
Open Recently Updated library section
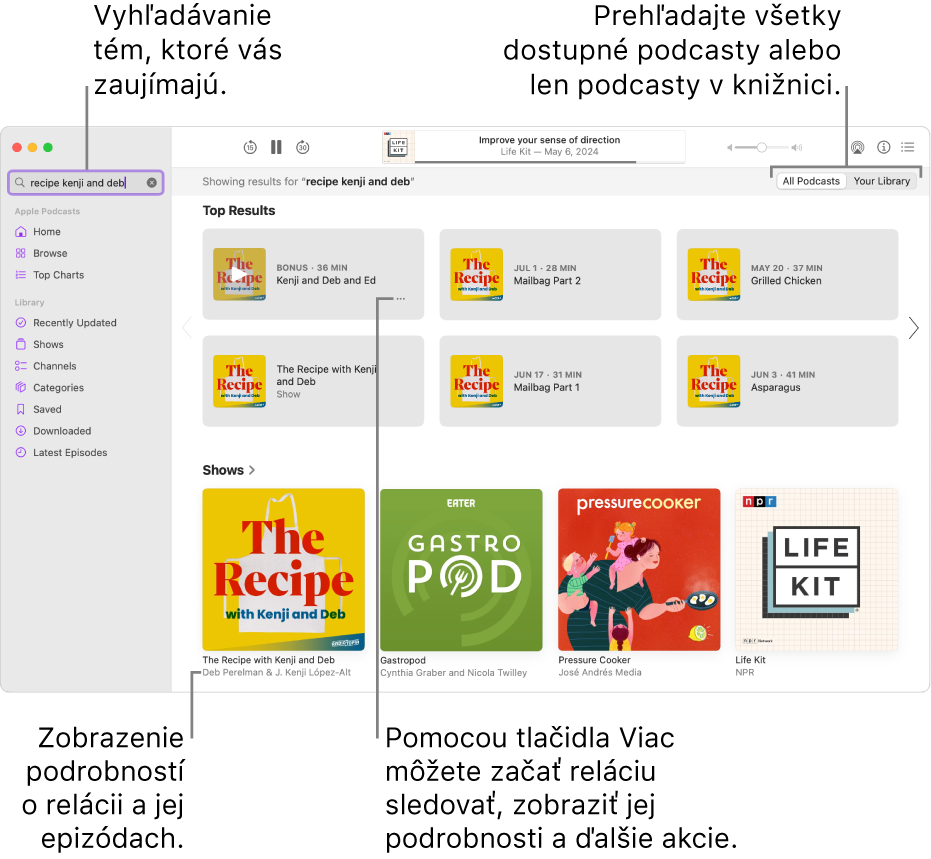tap(74, 323)
